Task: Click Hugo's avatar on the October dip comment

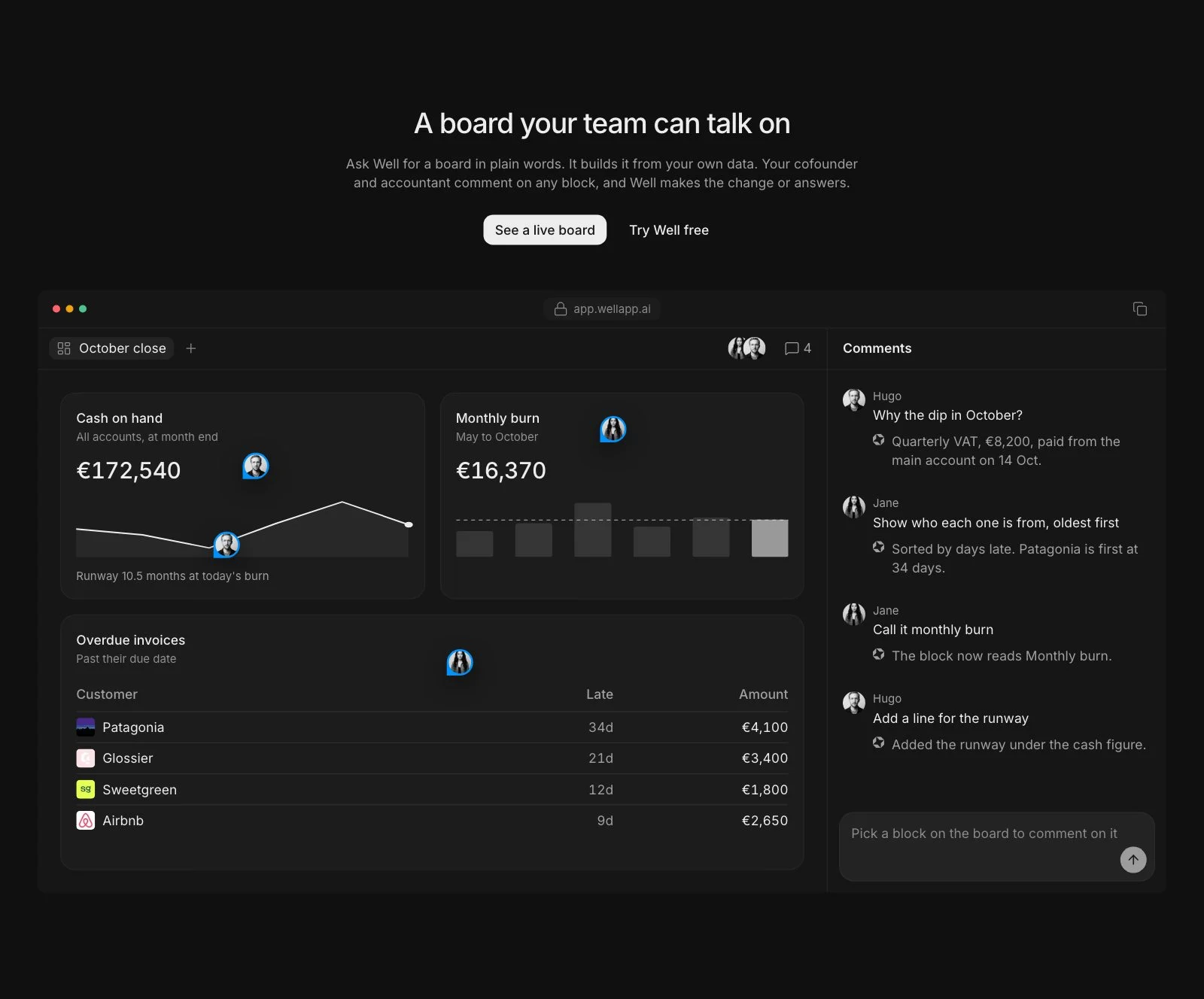Action: coord(854,399)
